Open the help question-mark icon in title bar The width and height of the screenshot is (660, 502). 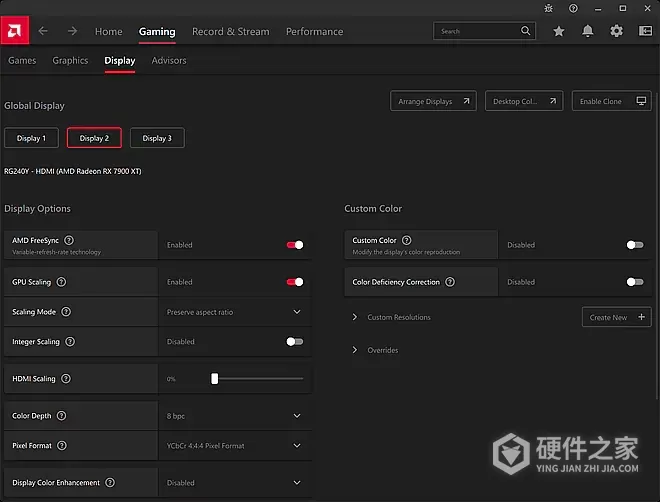[573, 8]
